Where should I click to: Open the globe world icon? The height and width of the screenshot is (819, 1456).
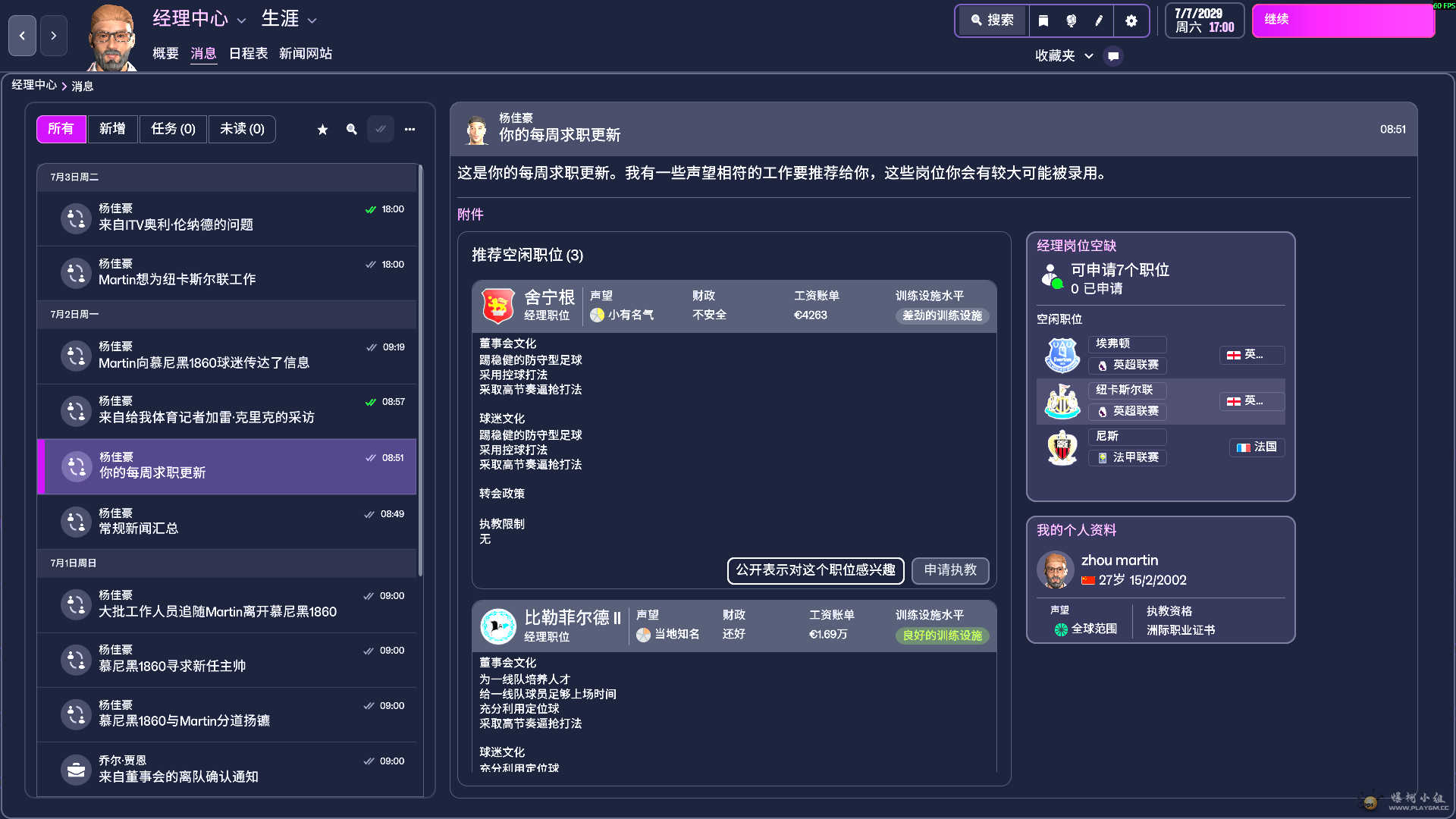pos(1071,20)
